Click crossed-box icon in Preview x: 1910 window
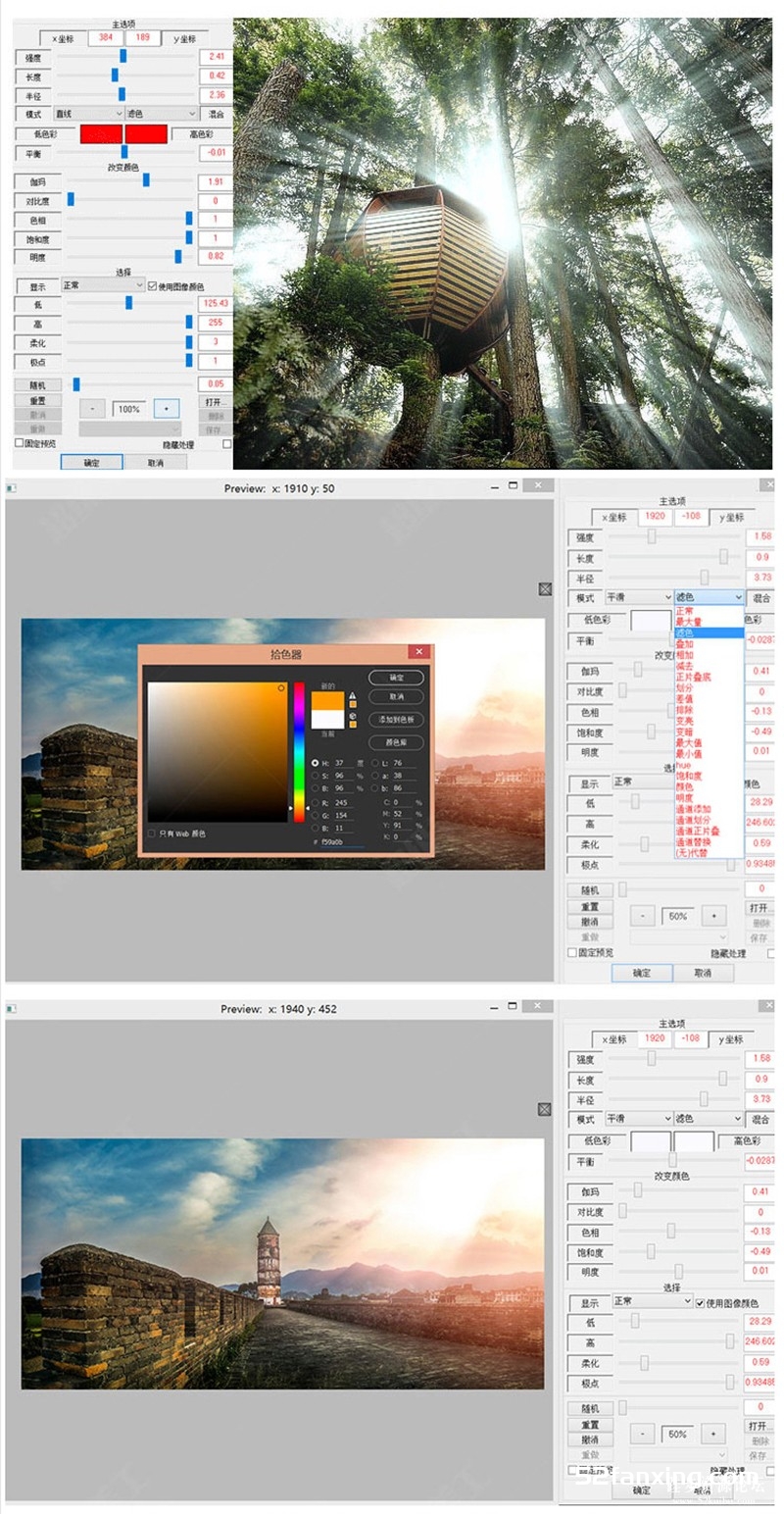784x1514 pixels. point(545,588)
